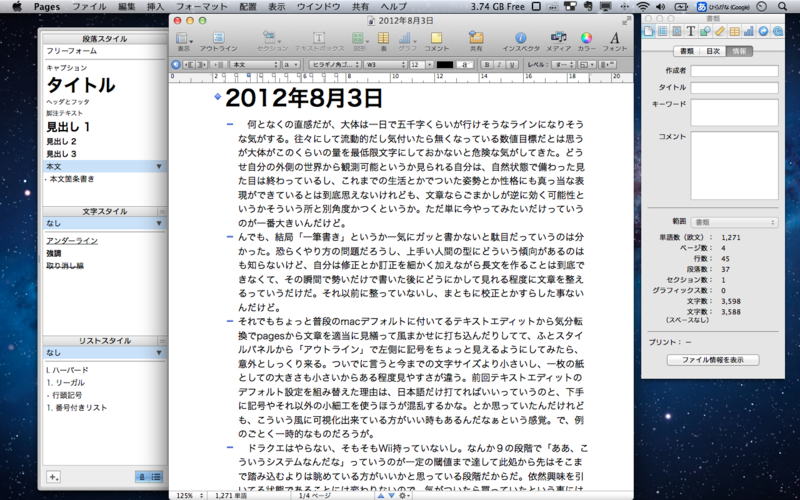Switch to the 目次 inspector tab
The width and height of the screenshot is (800, 500).
pos(713,52)
